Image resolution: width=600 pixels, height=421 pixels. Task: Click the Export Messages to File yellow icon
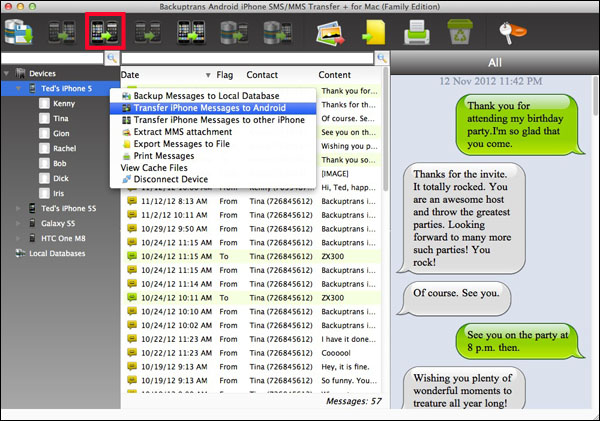tap(374, 33)
